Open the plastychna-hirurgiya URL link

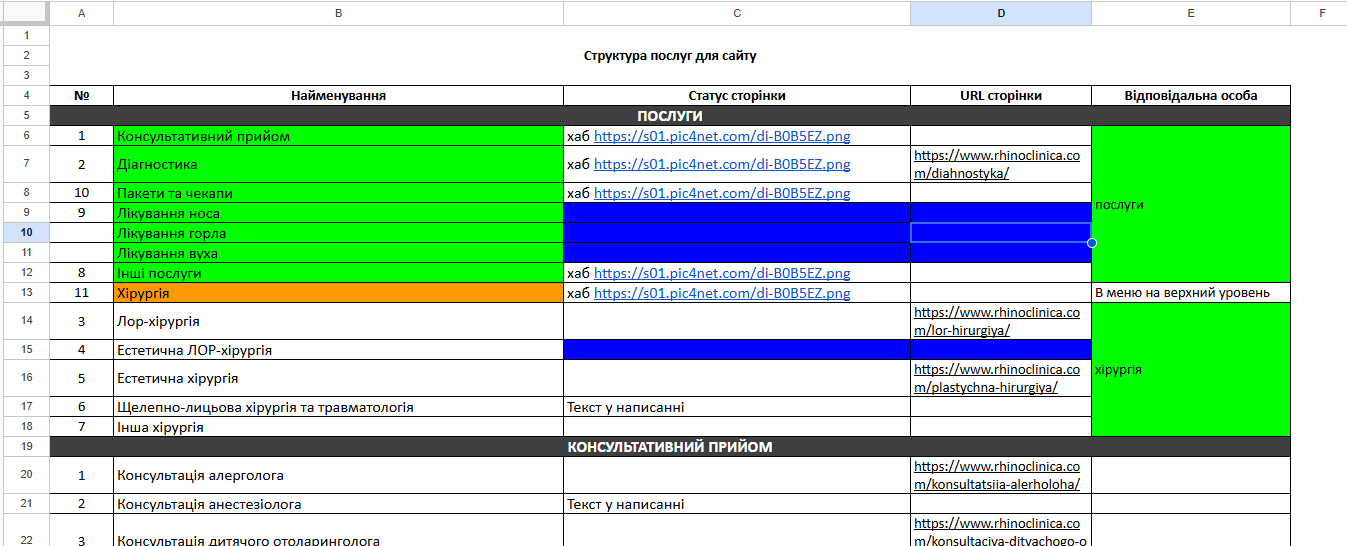point(997,378)
